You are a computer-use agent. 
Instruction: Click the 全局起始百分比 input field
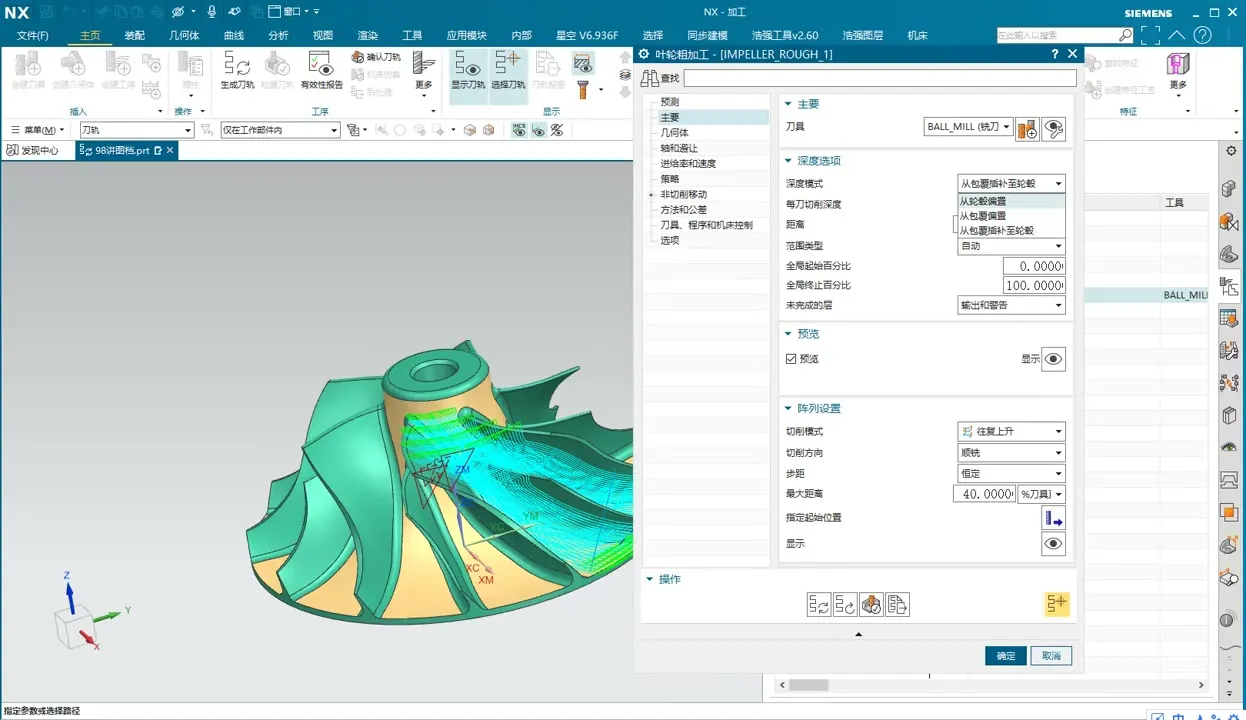coord(1033,266)
